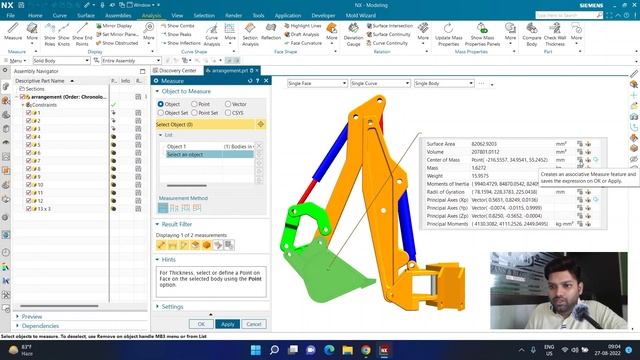Open the Single Body dropdown
This screenshot has height=360, width=640.
(x=444, y=83)
